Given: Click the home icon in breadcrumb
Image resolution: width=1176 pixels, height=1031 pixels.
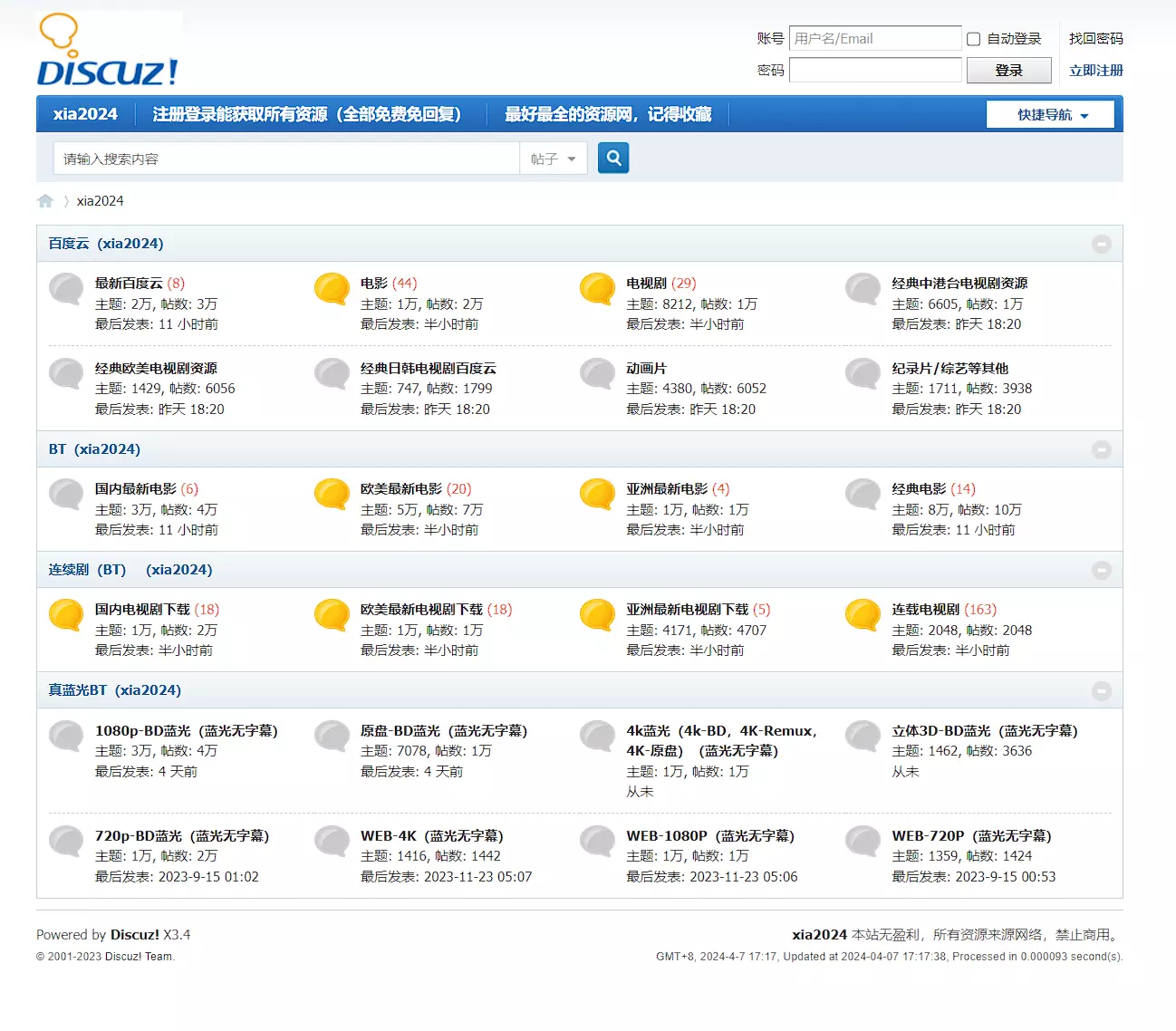Looking at the screenshot, I should click(45, 201).
